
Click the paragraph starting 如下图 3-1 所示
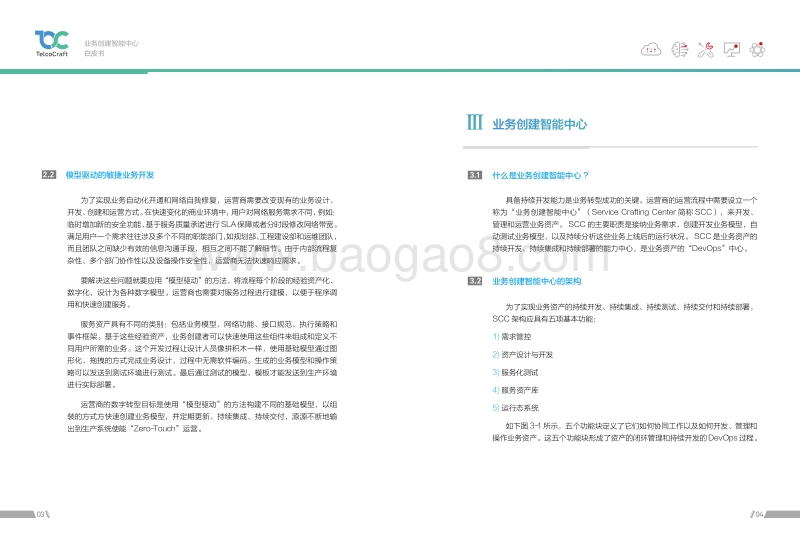pyautogui.click(x=624, y=432)
